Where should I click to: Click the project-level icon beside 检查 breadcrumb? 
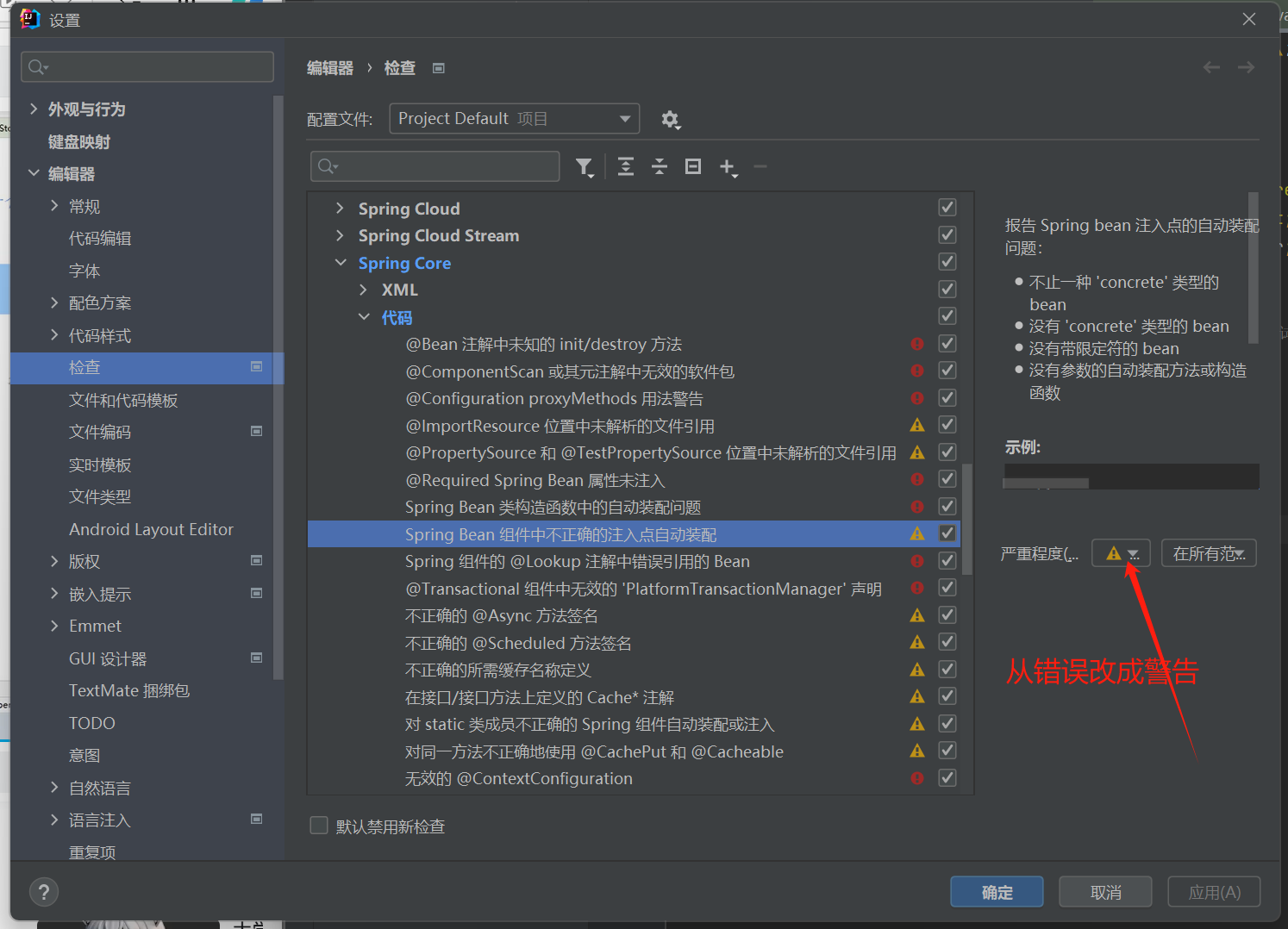click(439, 68)
